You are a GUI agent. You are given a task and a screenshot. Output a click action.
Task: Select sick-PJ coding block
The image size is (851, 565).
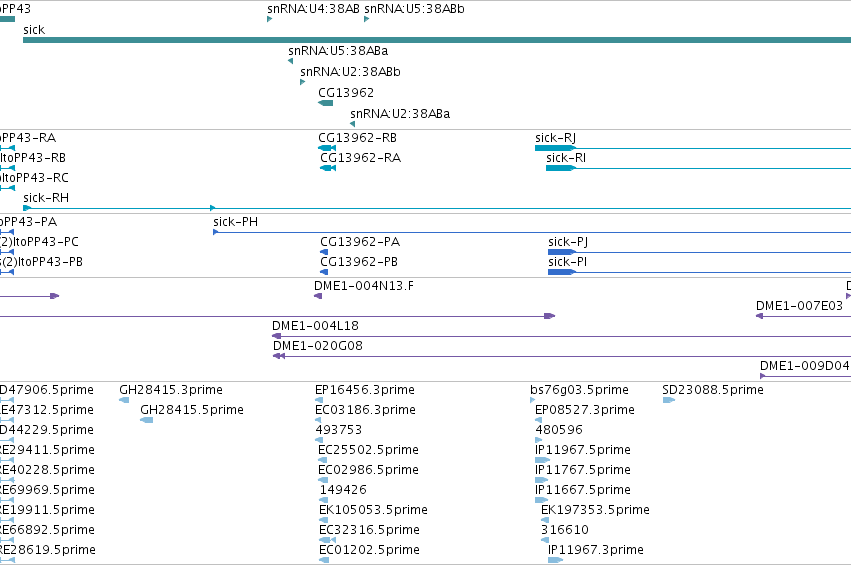pos(561,252)
